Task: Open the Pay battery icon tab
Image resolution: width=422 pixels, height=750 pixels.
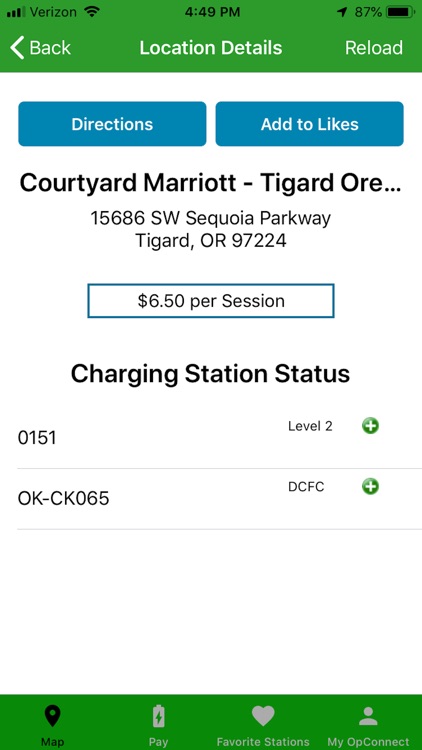Action: [158, 716]
